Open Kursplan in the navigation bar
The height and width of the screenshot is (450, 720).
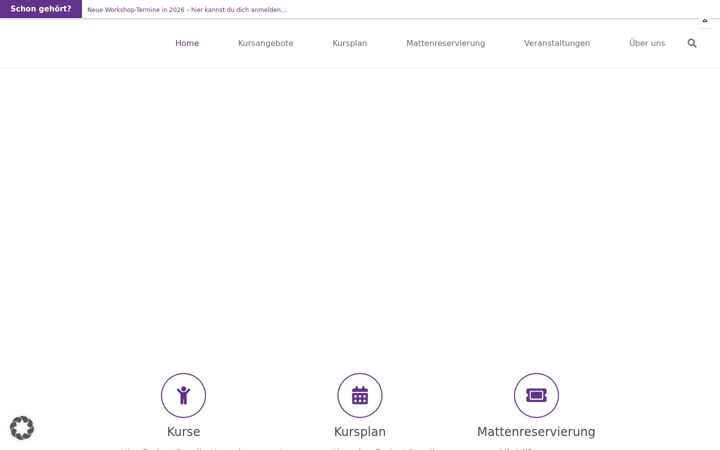tap(349, 43)
